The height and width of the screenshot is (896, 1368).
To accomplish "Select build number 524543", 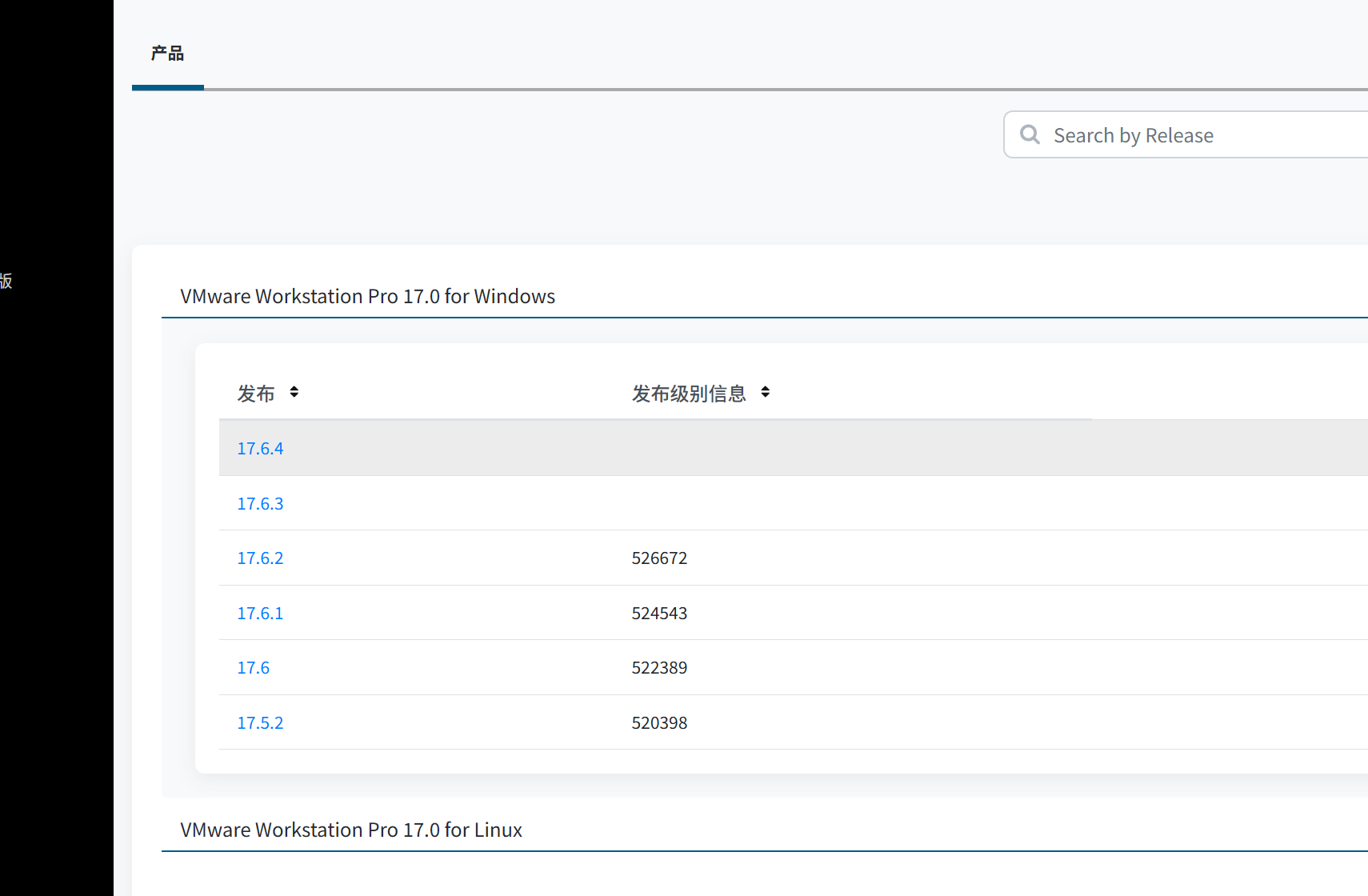I will point(659,614).
